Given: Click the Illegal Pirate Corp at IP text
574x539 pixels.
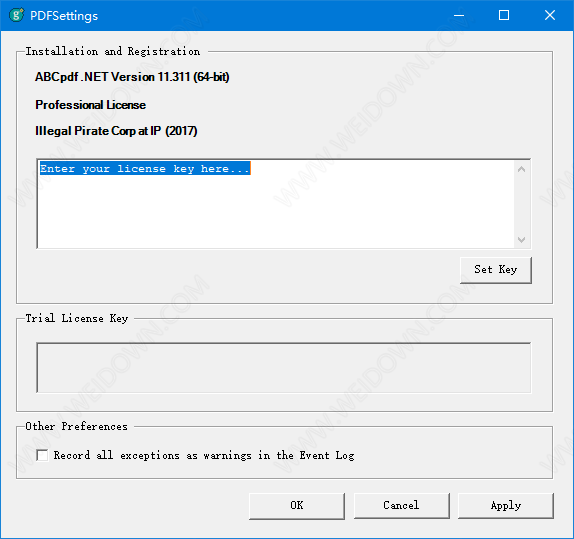Looking at the screenshot, I should click(116, 131).
